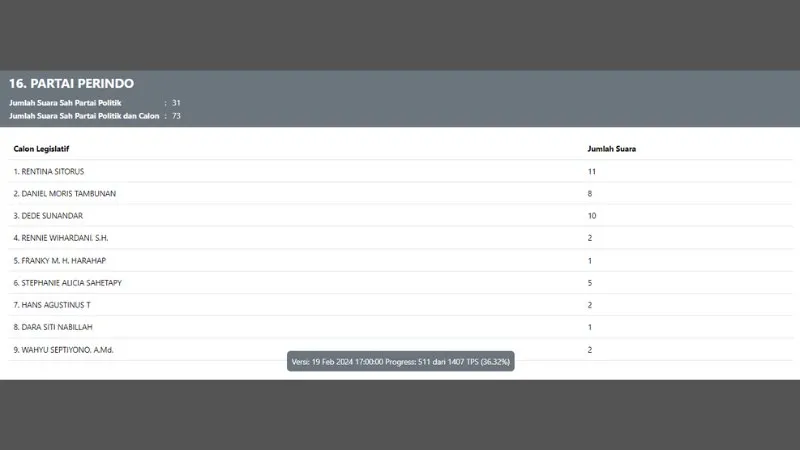Select candidate '3. DEDE SUNANDAR'
This screenshot has width=800, height=450.
[x=48, y=216]
